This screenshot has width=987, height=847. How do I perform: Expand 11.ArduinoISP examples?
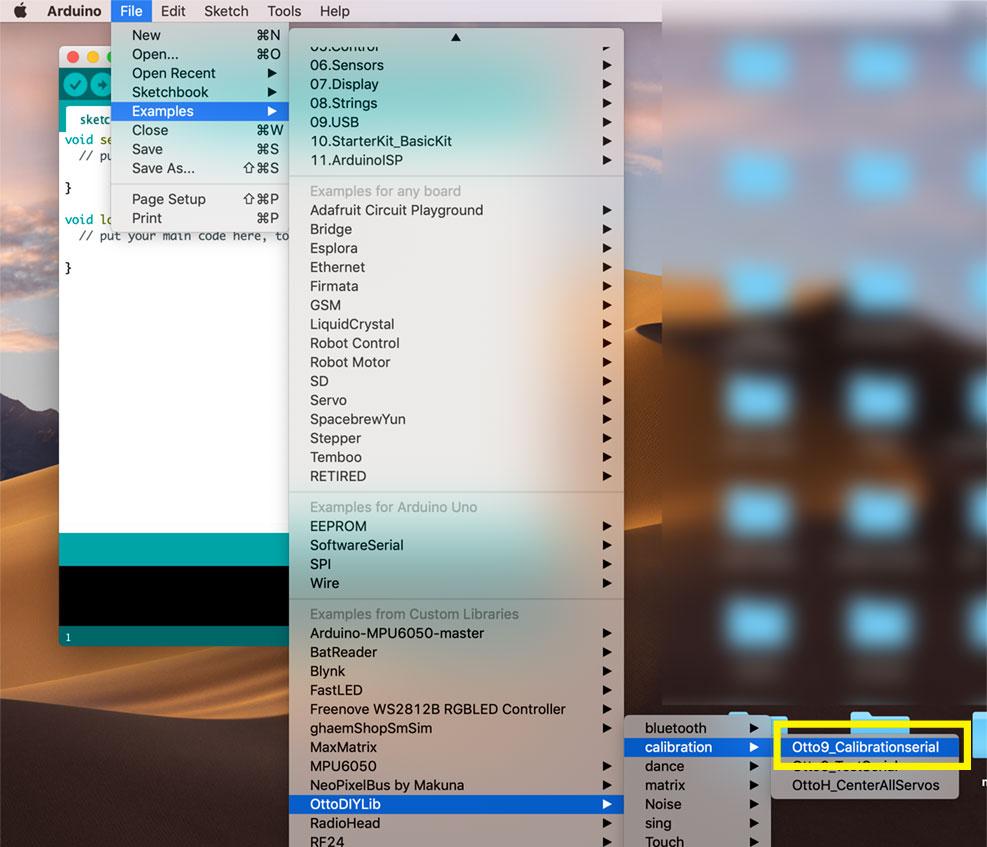coord(456,160)
